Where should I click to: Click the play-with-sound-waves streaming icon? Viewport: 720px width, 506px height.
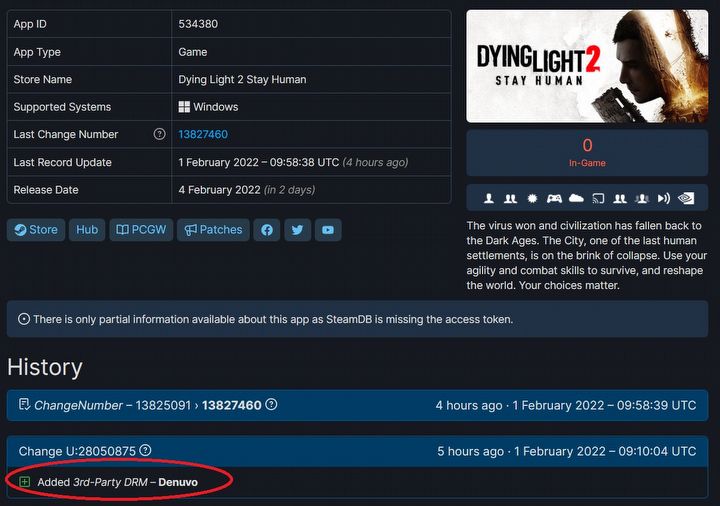pos(664,198)
